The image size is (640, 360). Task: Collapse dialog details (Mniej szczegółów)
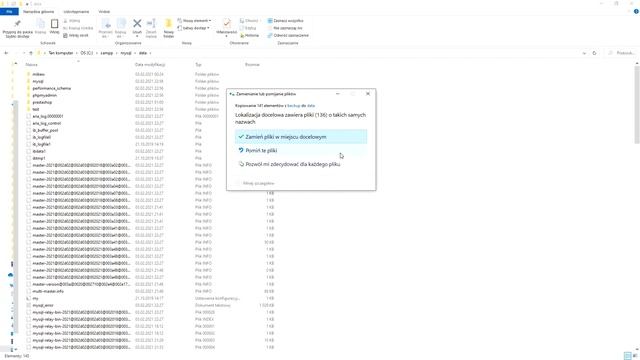click(x=256, y=183)
